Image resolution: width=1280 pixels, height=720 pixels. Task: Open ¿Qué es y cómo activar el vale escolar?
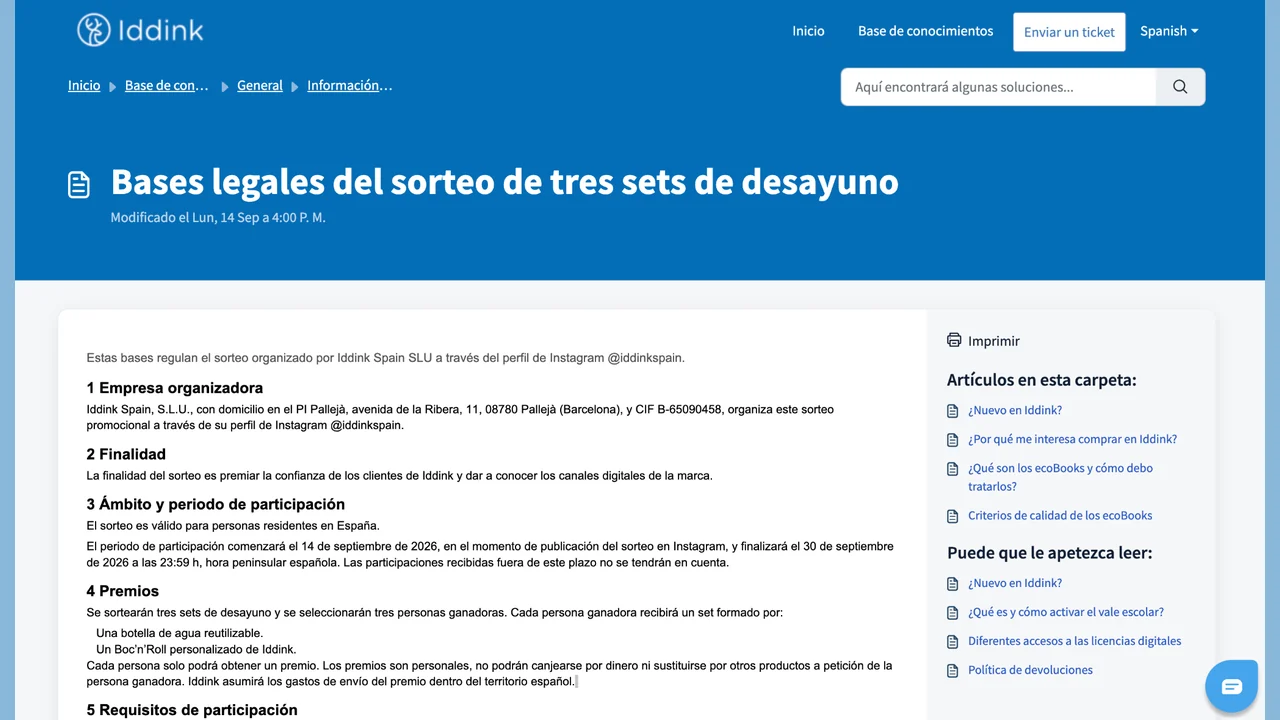click(x=1066, y=612)
